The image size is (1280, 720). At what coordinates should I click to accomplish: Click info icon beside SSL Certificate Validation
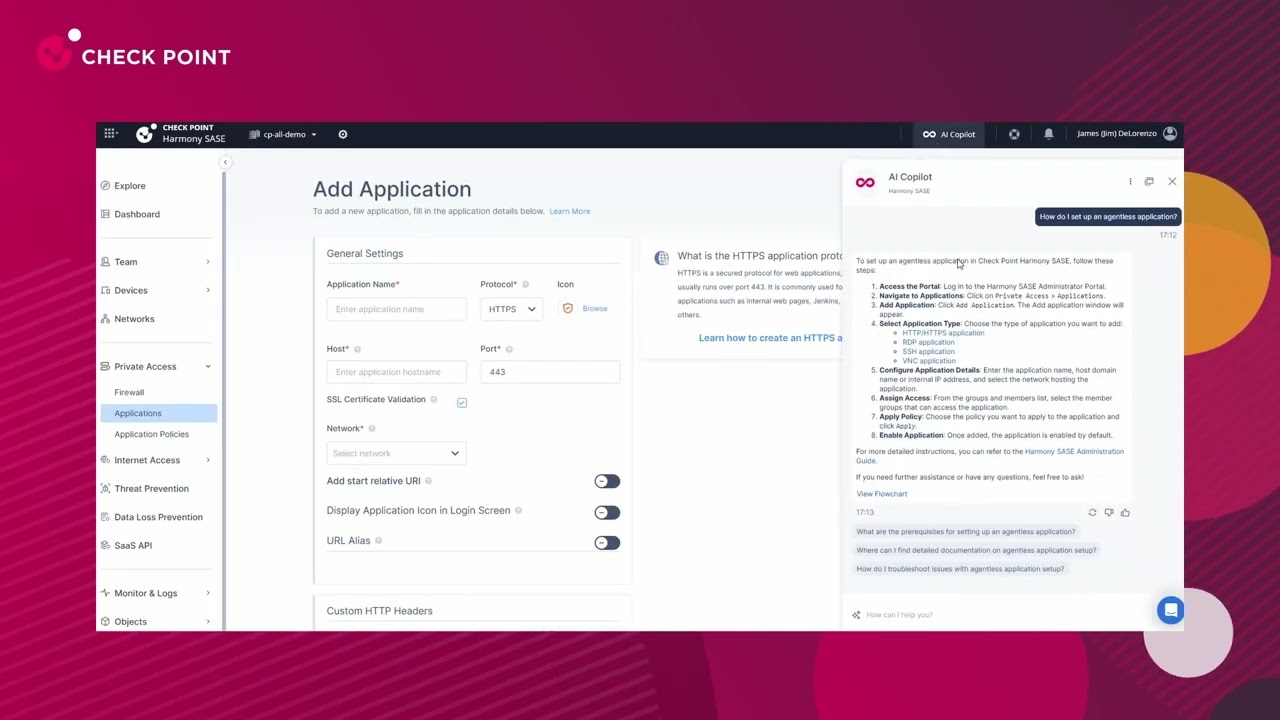(433, 400)
